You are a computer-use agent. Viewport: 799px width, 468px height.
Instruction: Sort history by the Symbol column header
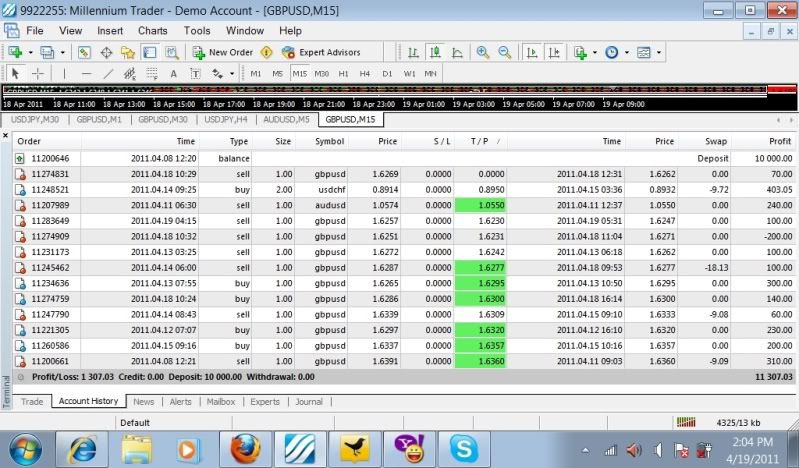pos(322,141)
